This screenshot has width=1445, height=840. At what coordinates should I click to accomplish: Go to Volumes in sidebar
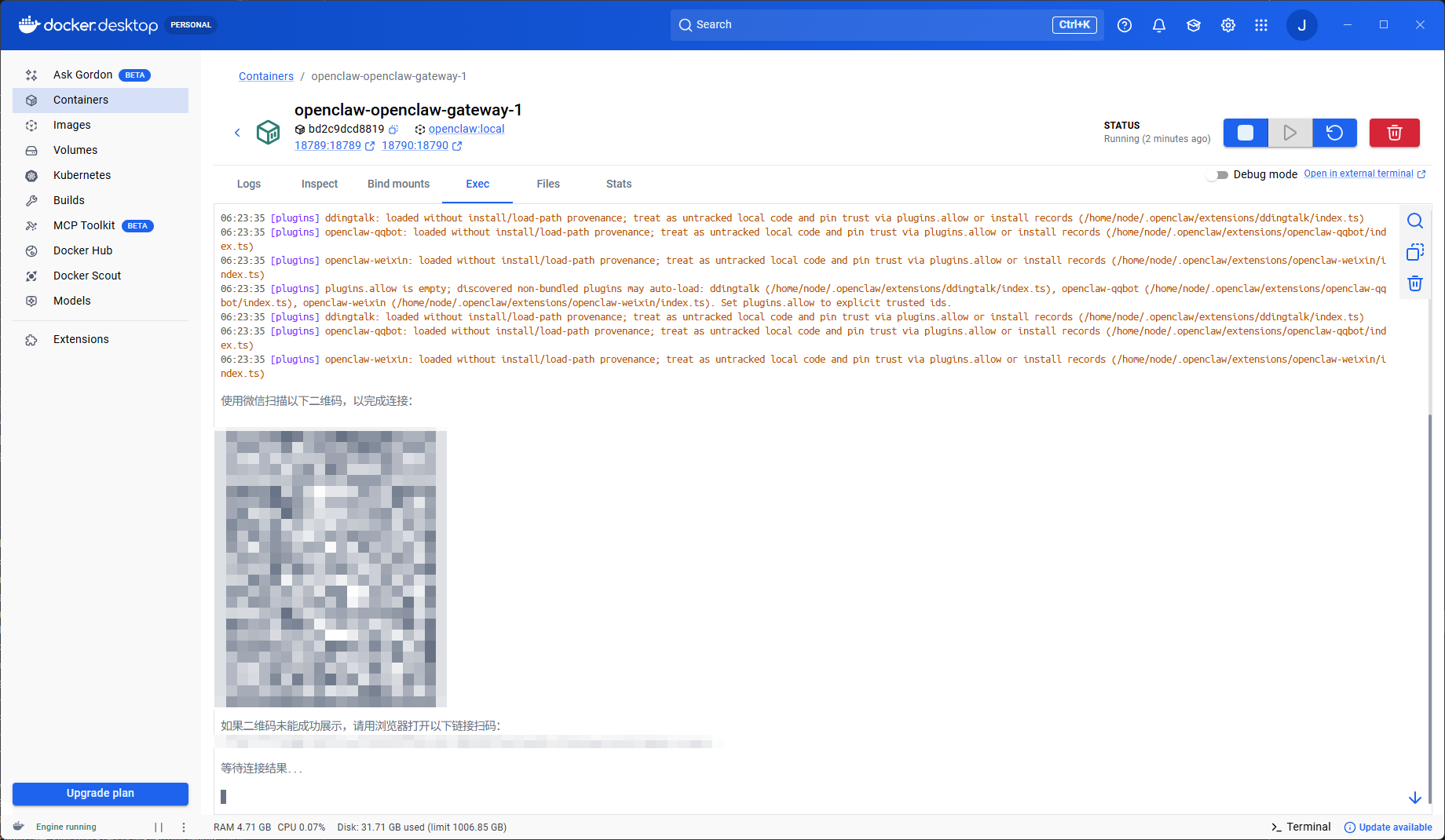(x=101, y=150)
